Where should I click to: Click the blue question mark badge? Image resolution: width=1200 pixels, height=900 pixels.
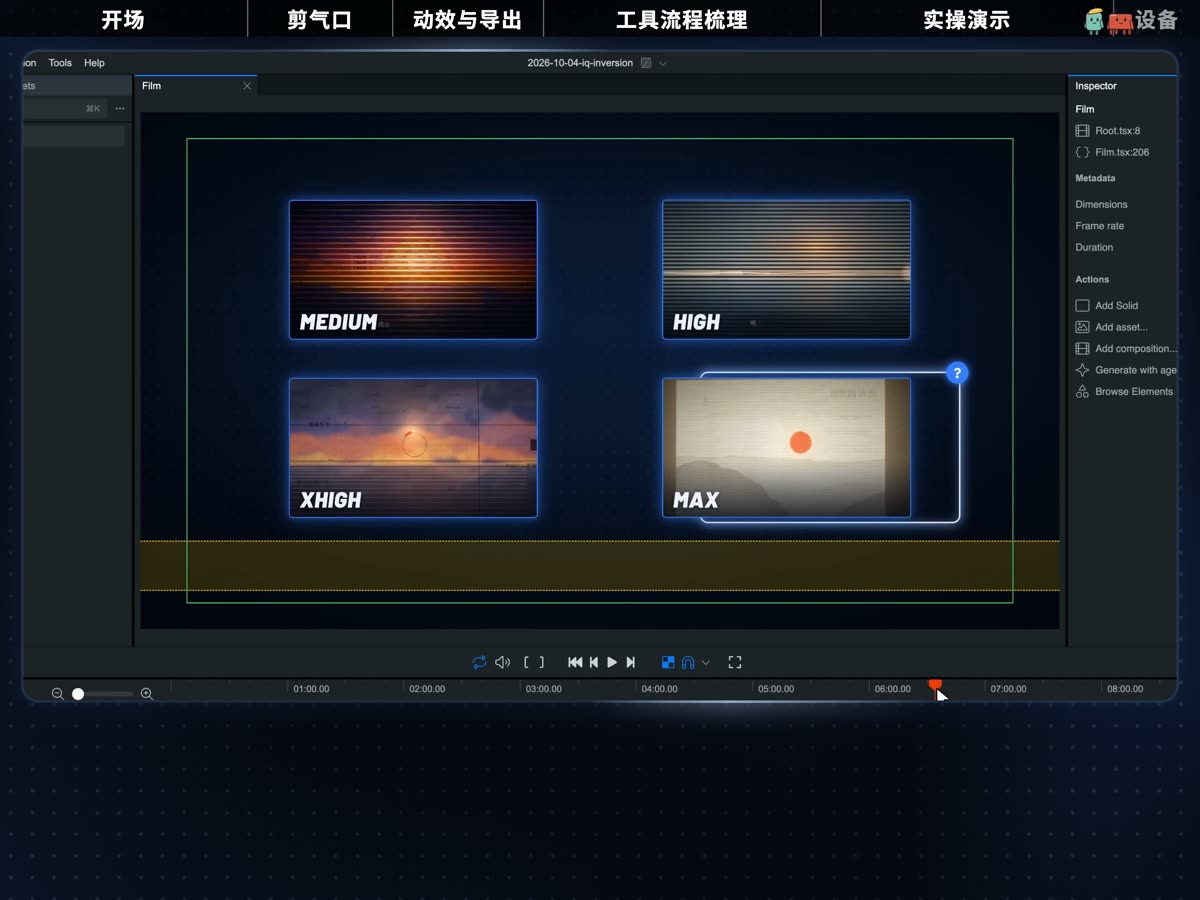coord(957,373)
